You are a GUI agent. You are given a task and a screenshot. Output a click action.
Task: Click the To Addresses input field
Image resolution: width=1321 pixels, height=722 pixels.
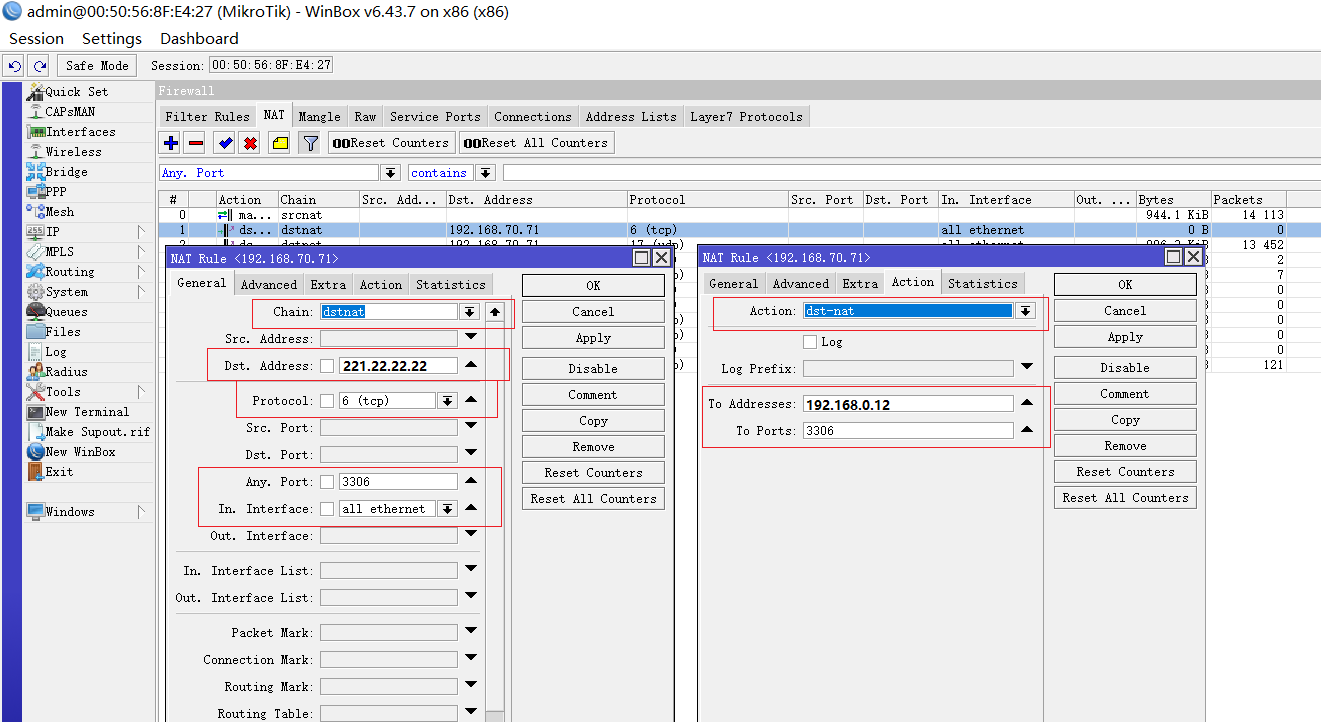click(908, 404)
